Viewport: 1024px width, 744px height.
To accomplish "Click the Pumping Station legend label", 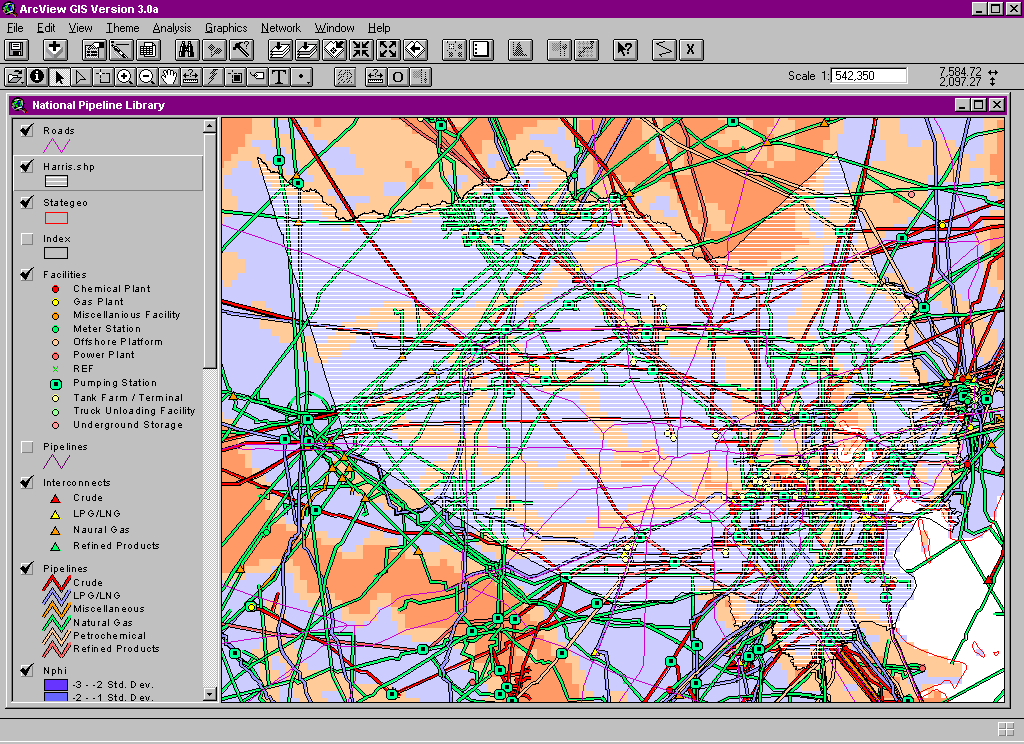I will point(115,383).
